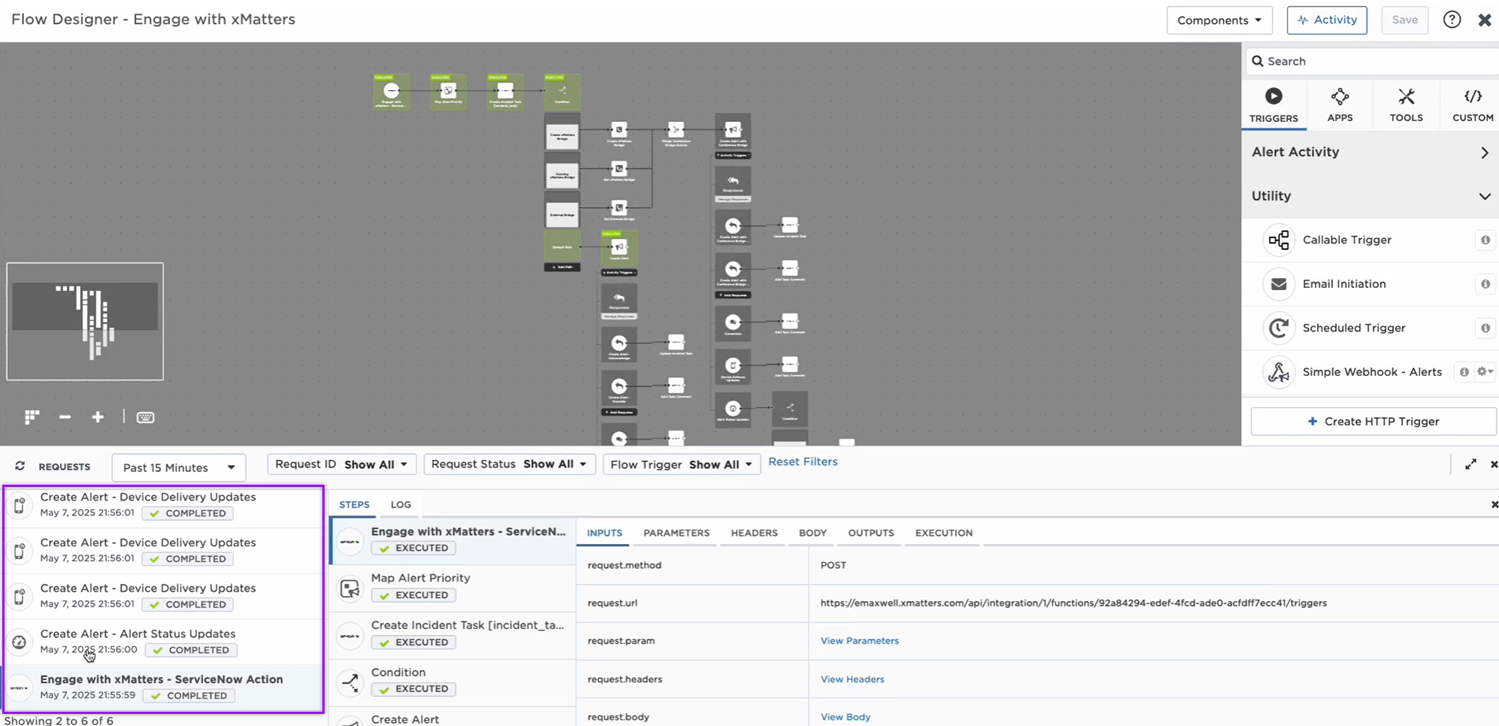Open the Components dropdown
1499x726 pixels.
1219,20
